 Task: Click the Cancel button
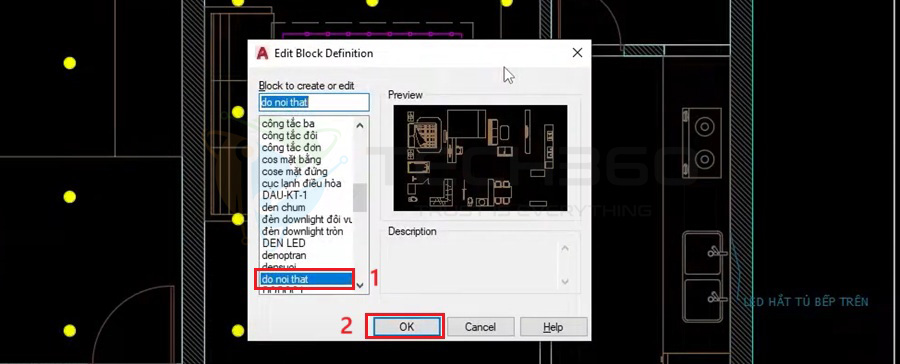[x=480, y=327]
